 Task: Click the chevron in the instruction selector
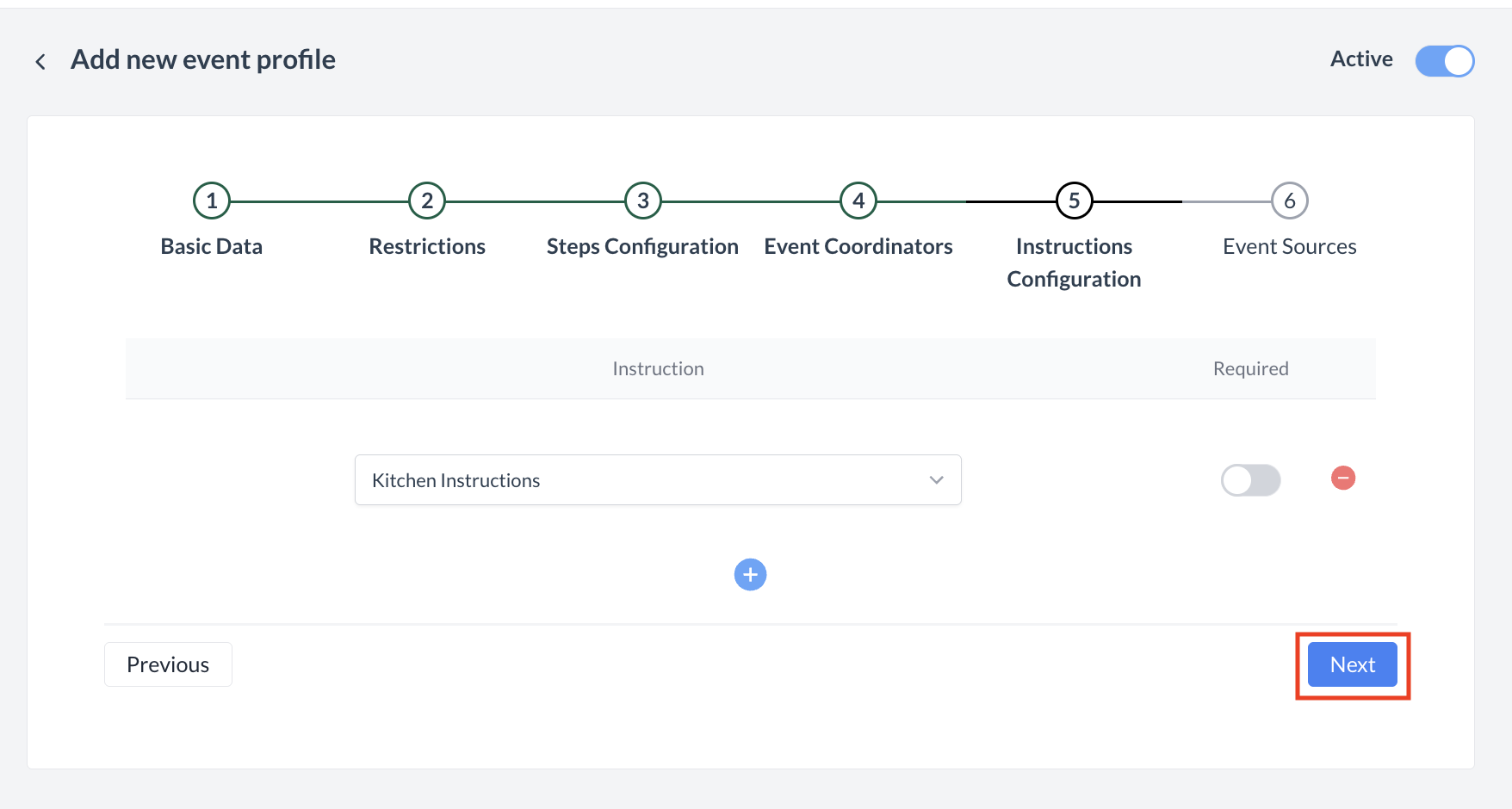pos(936,480)
